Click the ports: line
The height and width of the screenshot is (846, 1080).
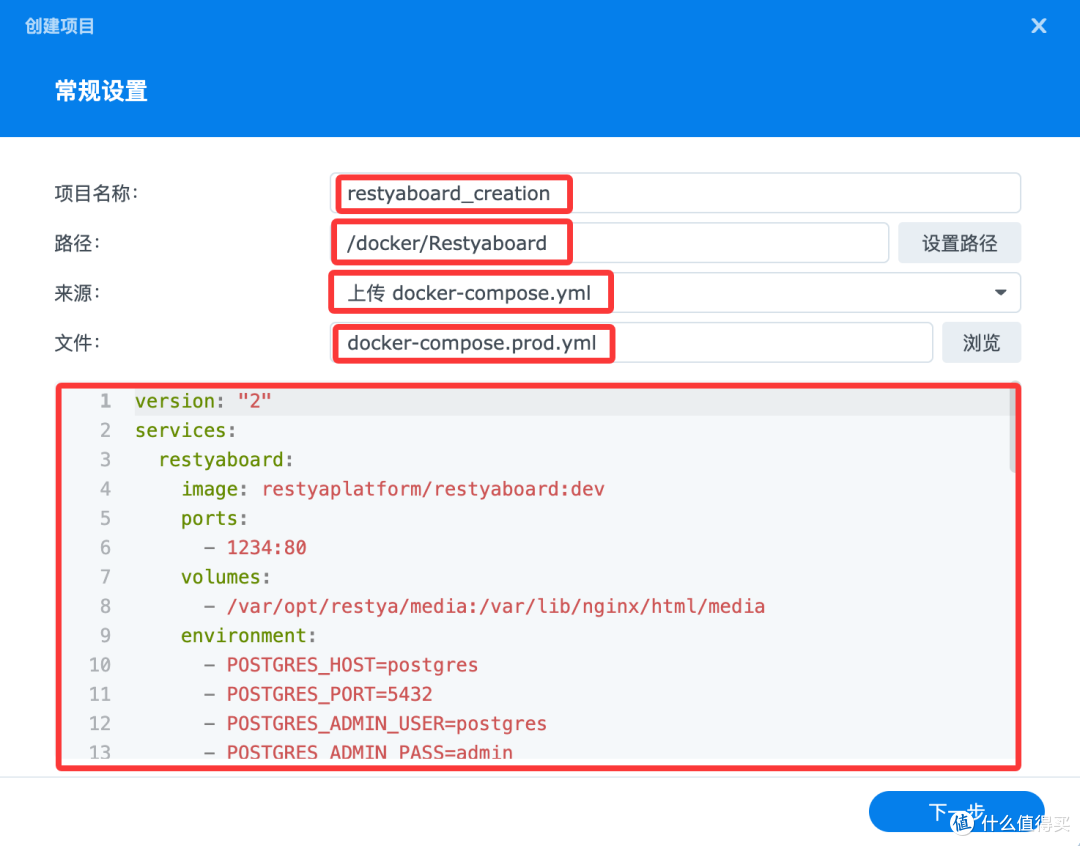pos(214,518)
